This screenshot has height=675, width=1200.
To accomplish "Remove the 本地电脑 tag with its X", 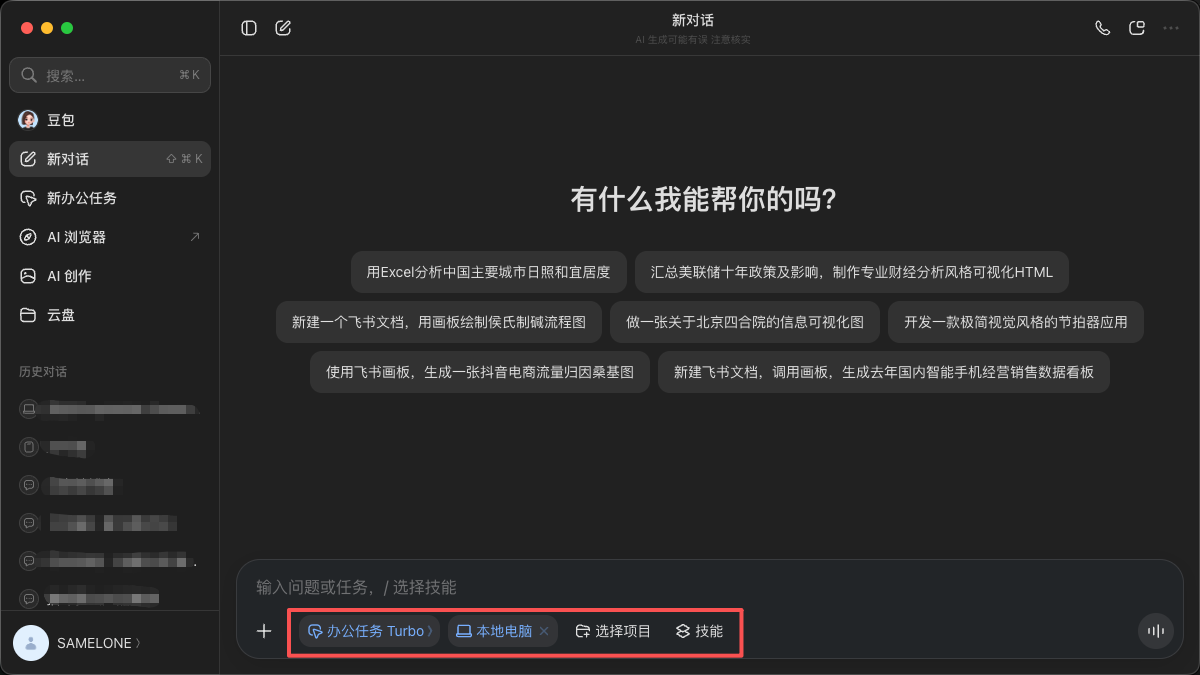I will [544, 631].
